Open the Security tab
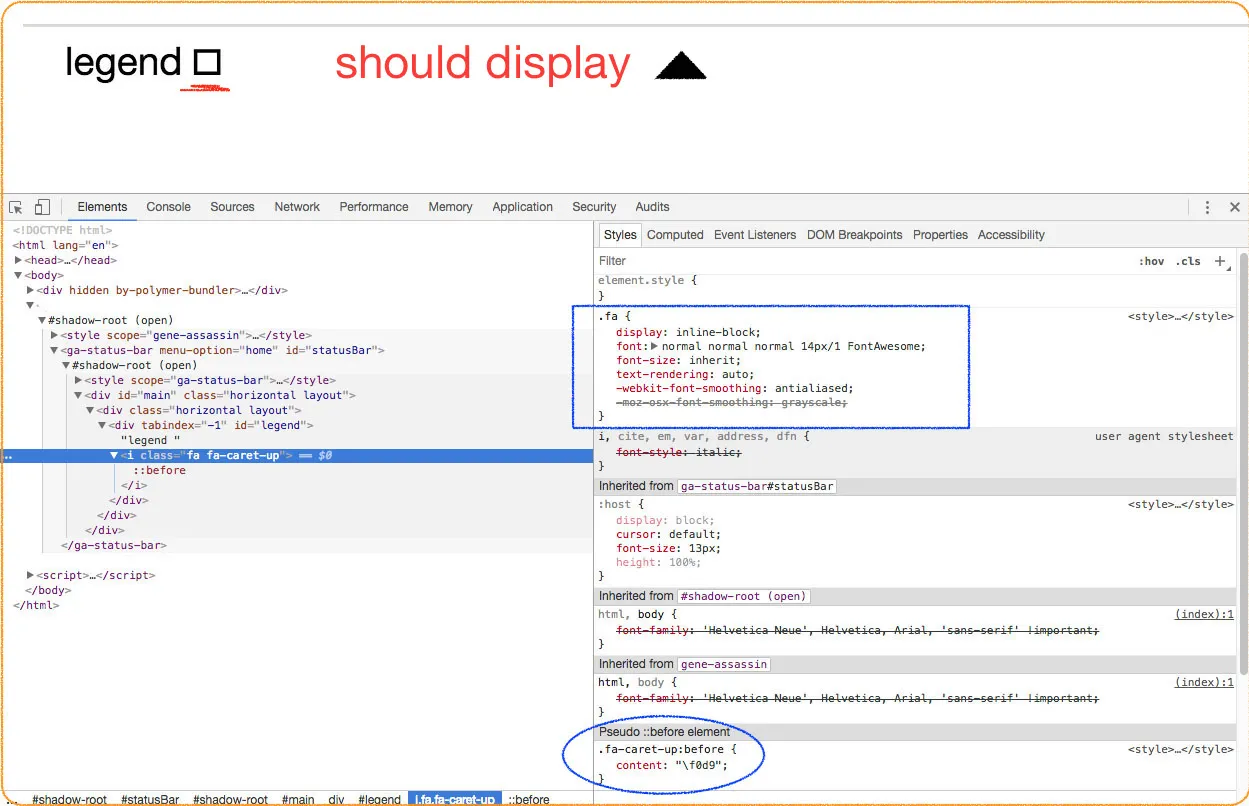1249x806 pixels. 594,207
